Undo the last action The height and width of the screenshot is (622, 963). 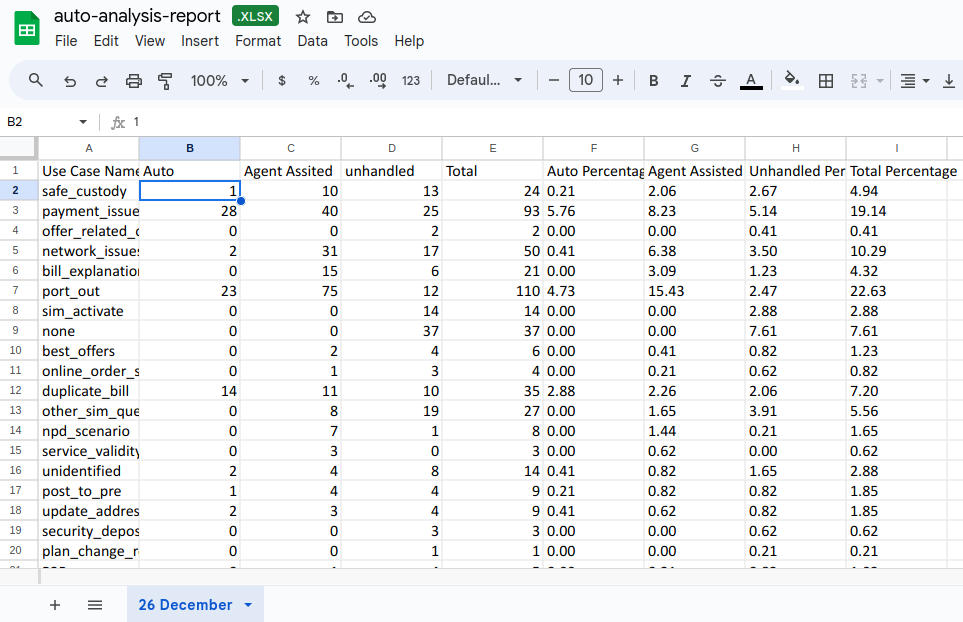click(69, 81)
